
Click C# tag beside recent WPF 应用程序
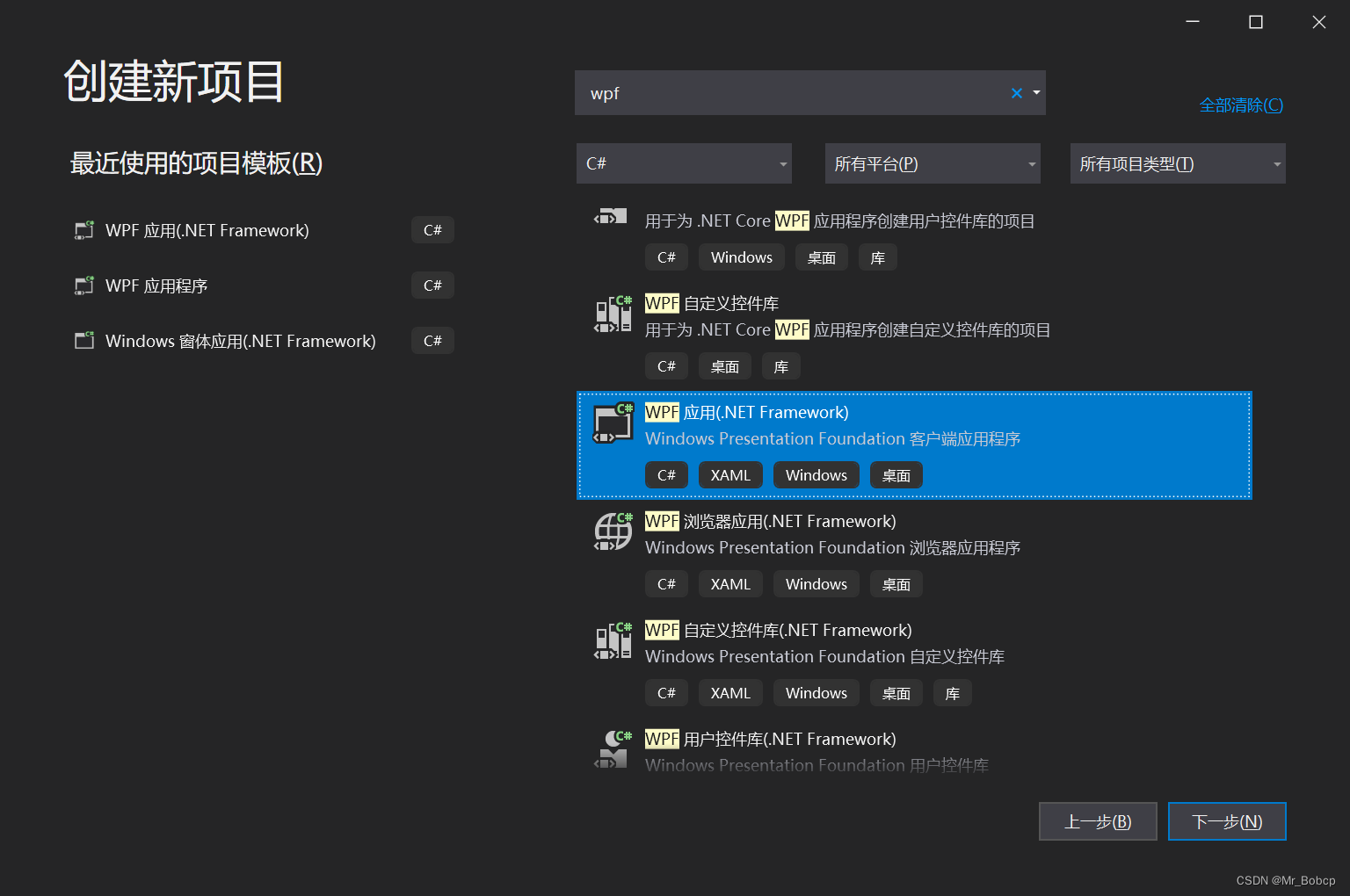click(432, 285)
